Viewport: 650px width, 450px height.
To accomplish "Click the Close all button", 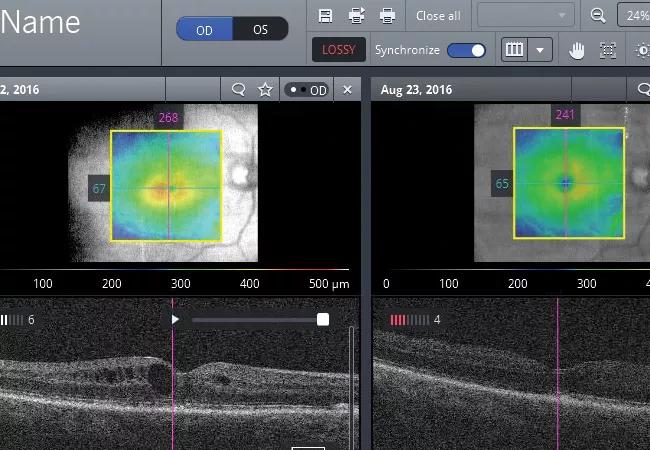I will click(x=438, y=15).
